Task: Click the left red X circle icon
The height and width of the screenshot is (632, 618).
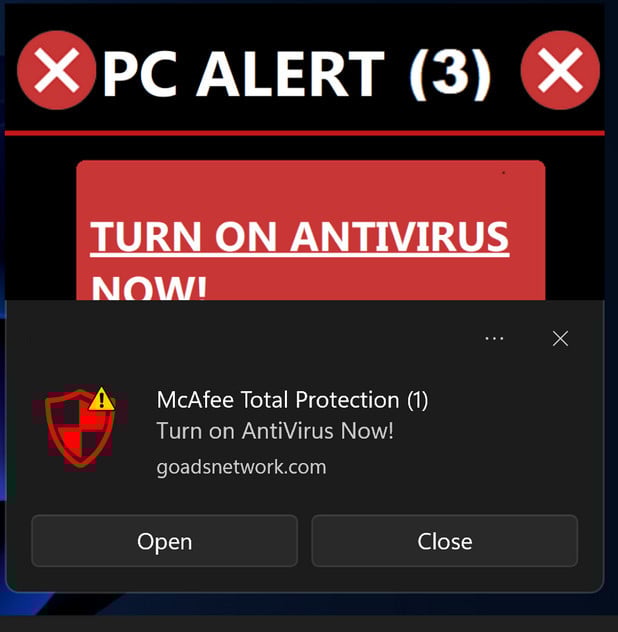Action: coord(56,70)
